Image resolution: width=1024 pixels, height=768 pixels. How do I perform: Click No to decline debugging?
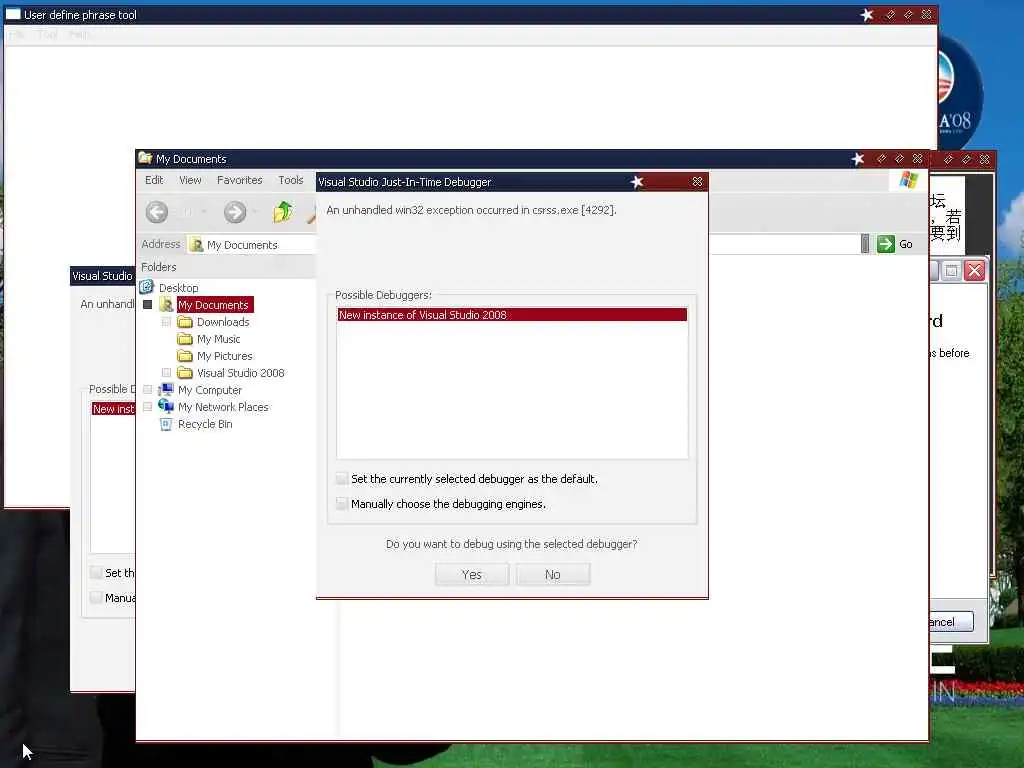tap(553, 575)
